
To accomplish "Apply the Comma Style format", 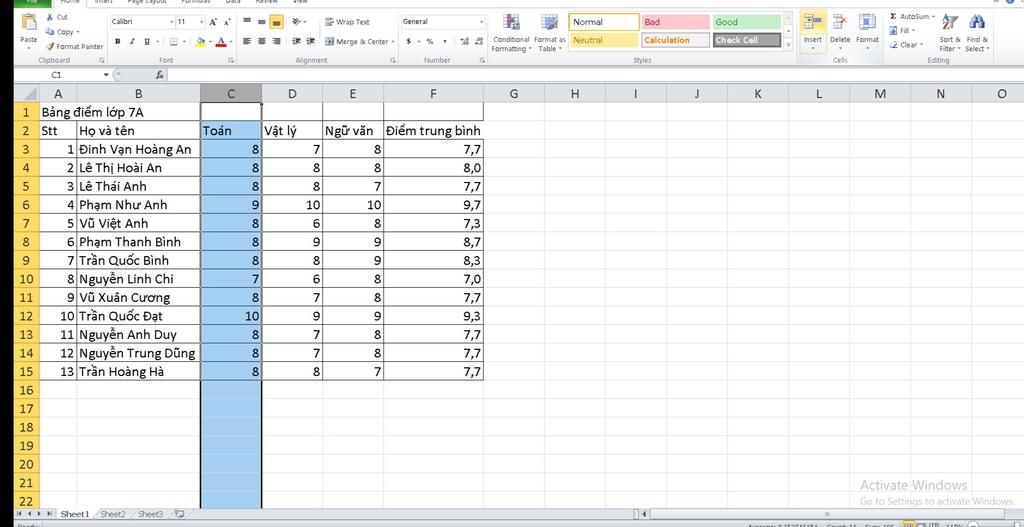I will click(x=445, y=41).
